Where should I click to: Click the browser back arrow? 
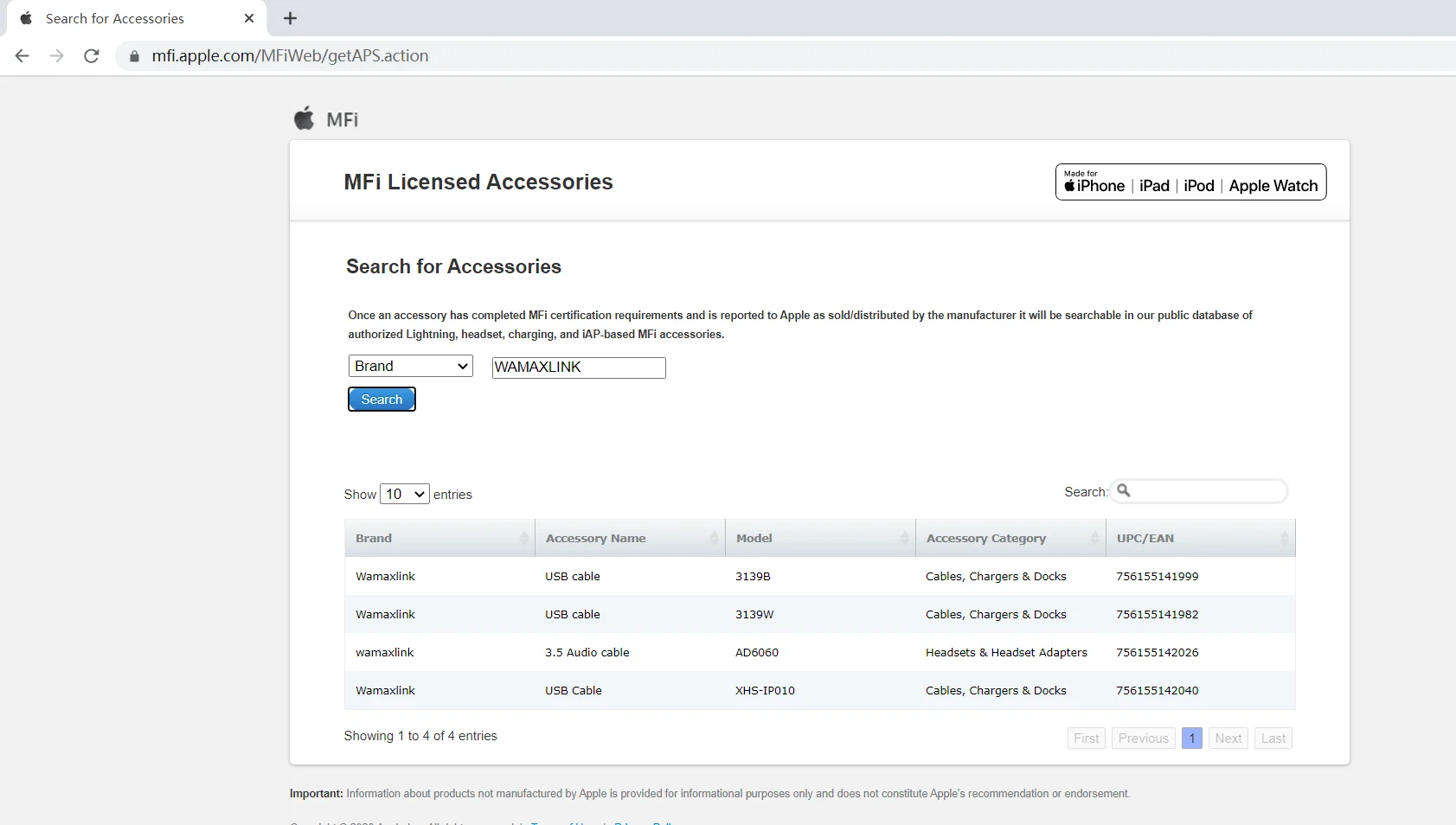(x=22, y=55)
